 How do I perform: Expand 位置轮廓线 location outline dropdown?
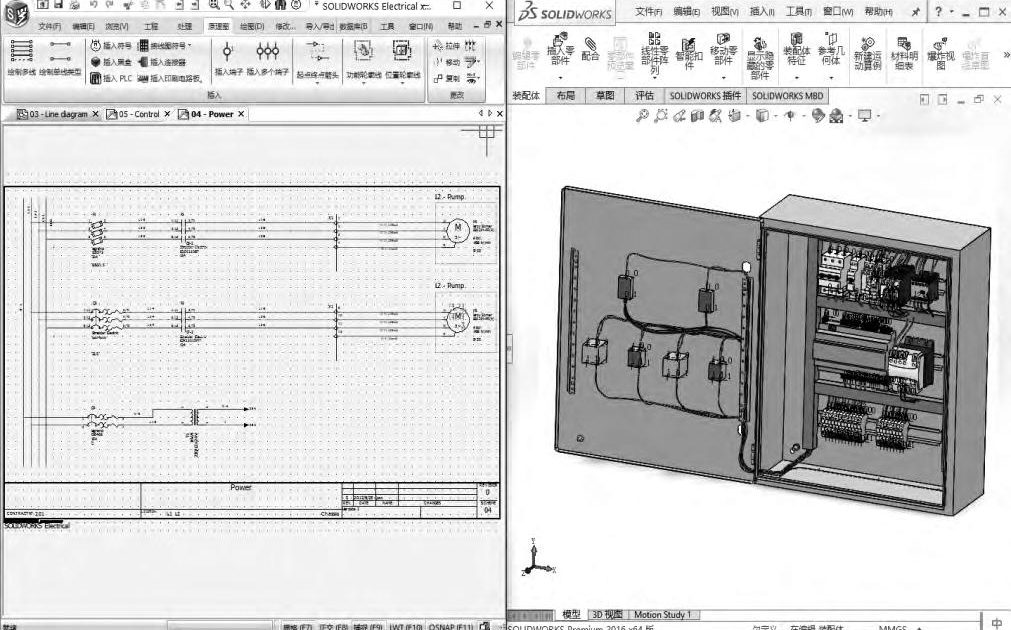tap(402, 84)
